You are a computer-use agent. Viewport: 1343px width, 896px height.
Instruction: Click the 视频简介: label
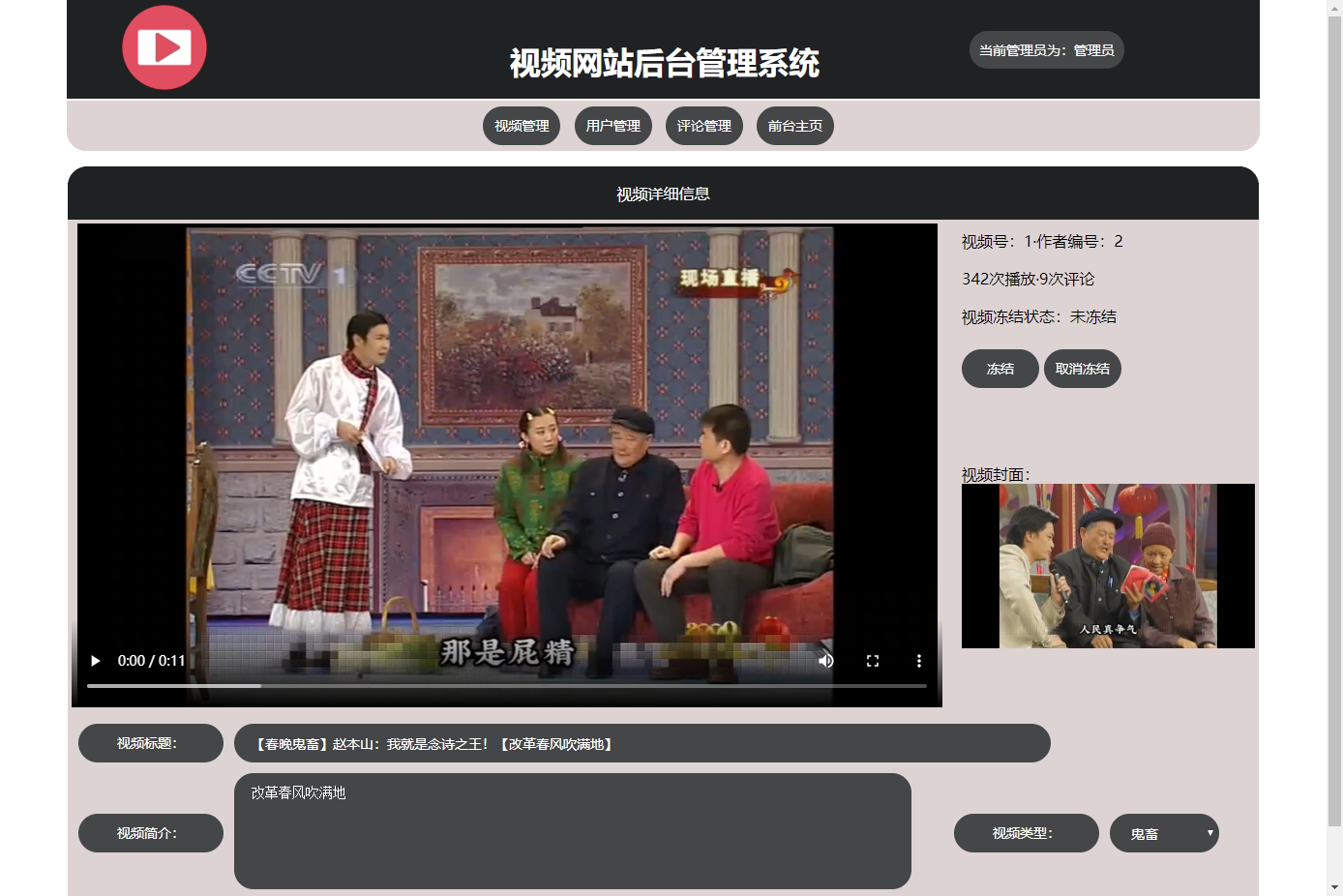(x=151, y=833)
